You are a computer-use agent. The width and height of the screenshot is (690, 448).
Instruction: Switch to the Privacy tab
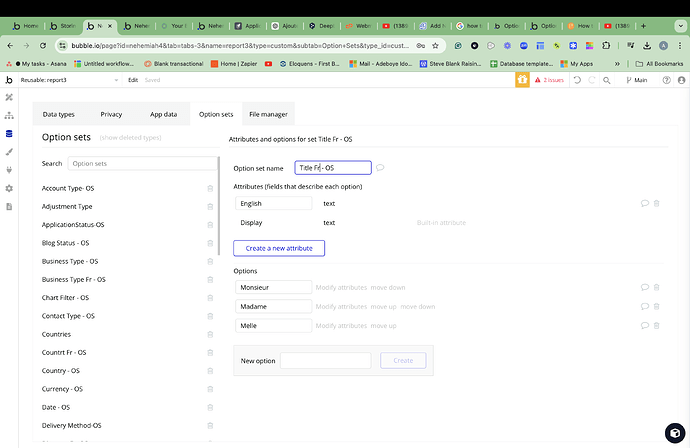(x=111, y=114)
